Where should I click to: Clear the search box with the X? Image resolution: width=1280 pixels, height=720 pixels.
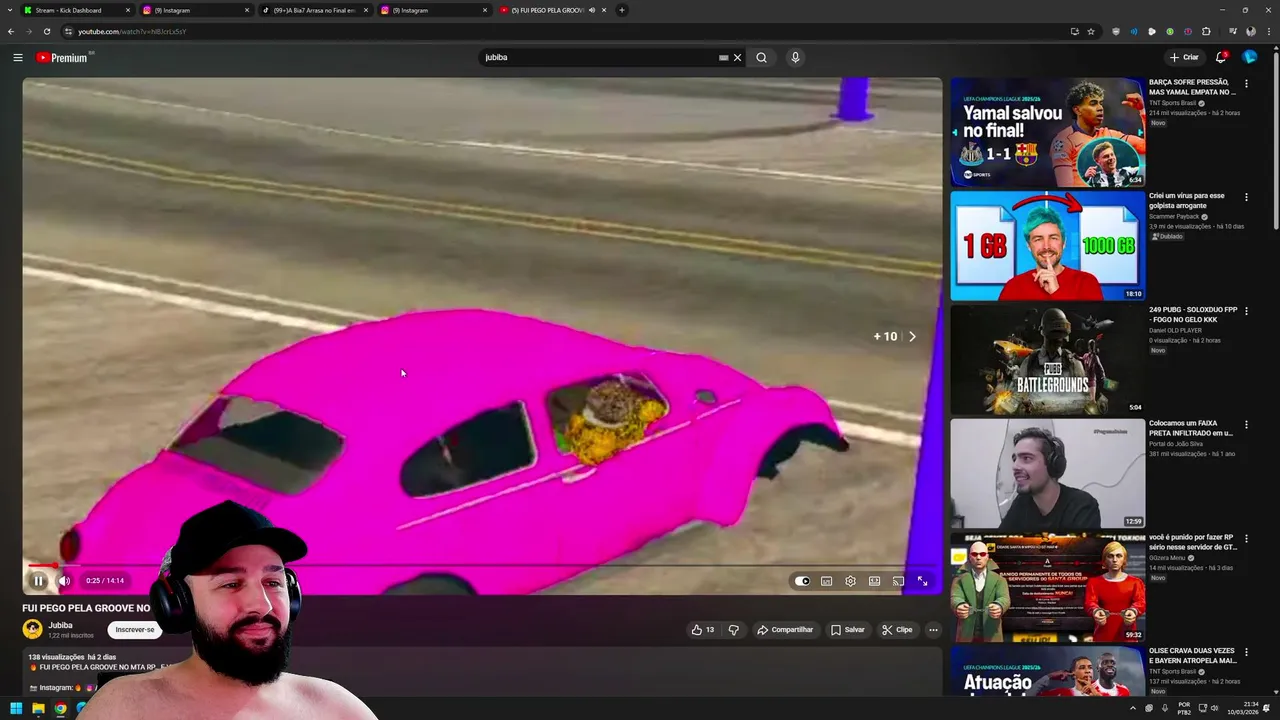point(738,57)
